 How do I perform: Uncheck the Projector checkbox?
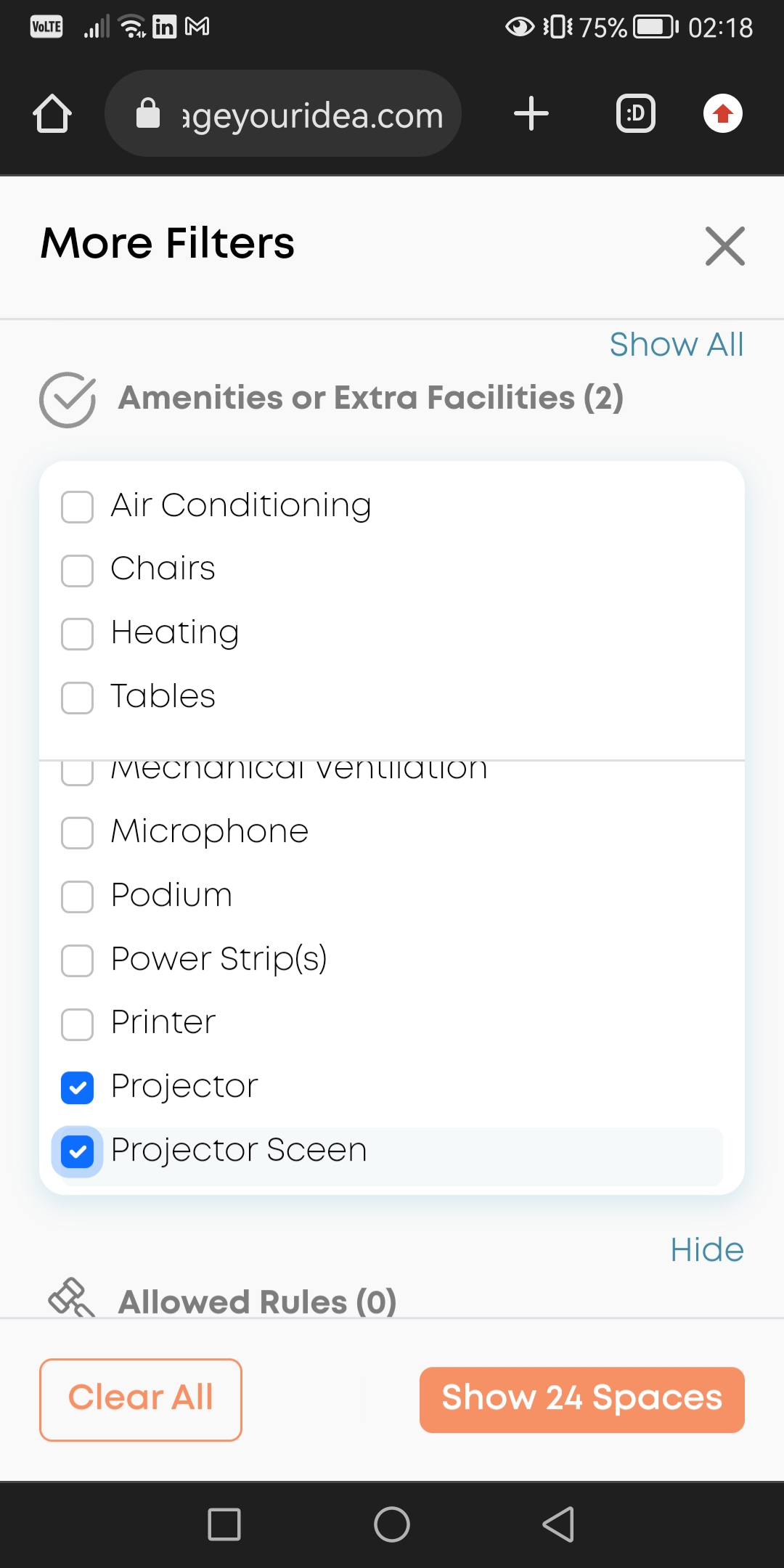(x=78, y=1087)
